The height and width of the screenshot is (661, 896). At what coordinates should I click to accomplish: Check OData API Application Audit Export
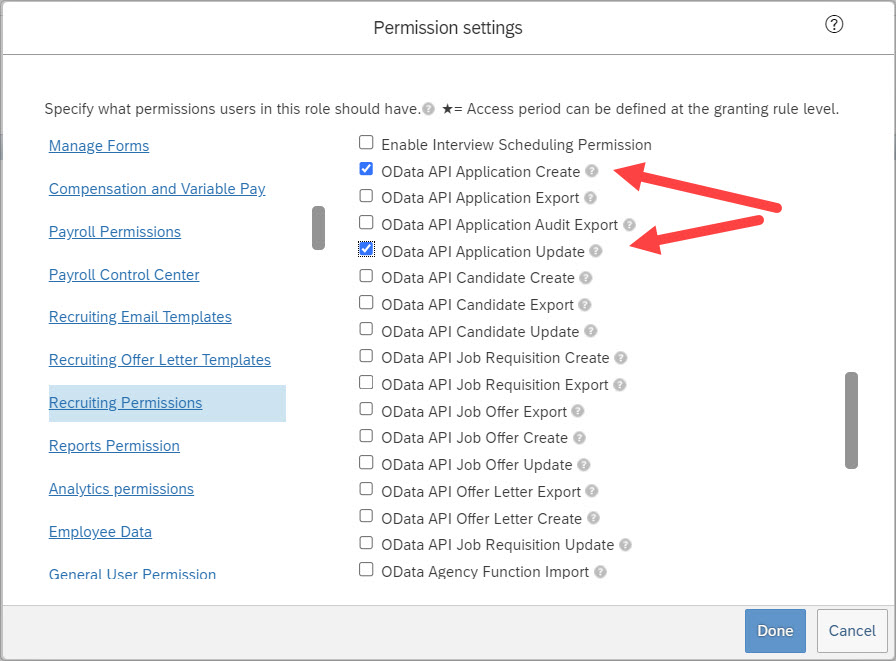(x=366, y=222)
